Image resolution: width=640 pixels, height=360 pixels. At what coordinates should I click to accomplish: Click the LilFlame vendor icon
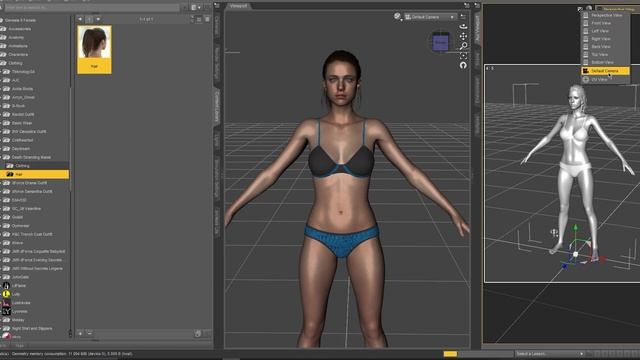tap(6, 286)
